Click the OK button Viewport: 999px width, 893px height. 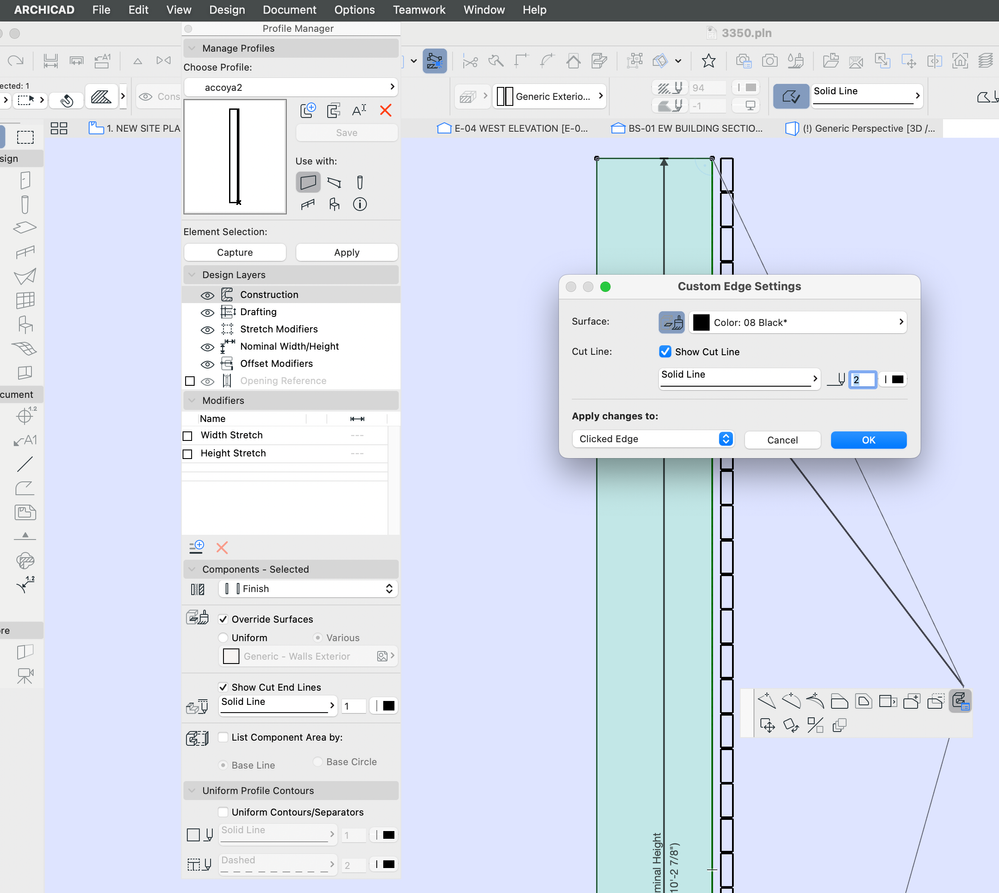(868, 440)
